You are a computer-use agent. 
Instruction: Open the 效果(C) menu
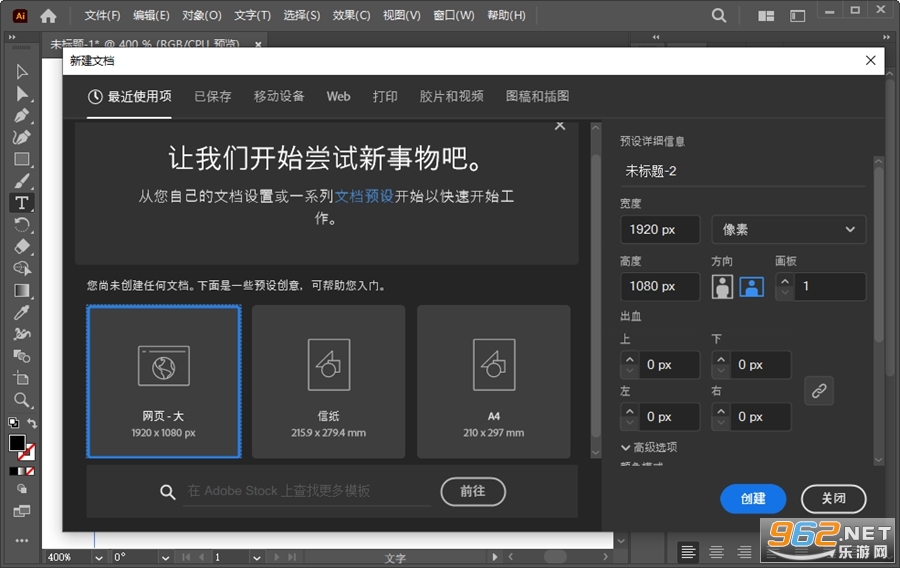351,15
